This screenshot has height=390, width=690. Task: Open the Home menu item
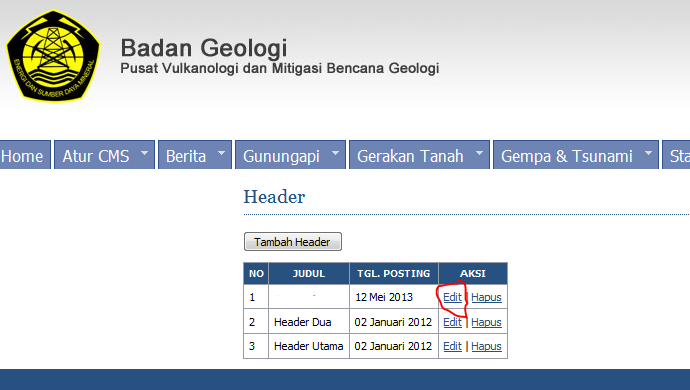[24, 155]
